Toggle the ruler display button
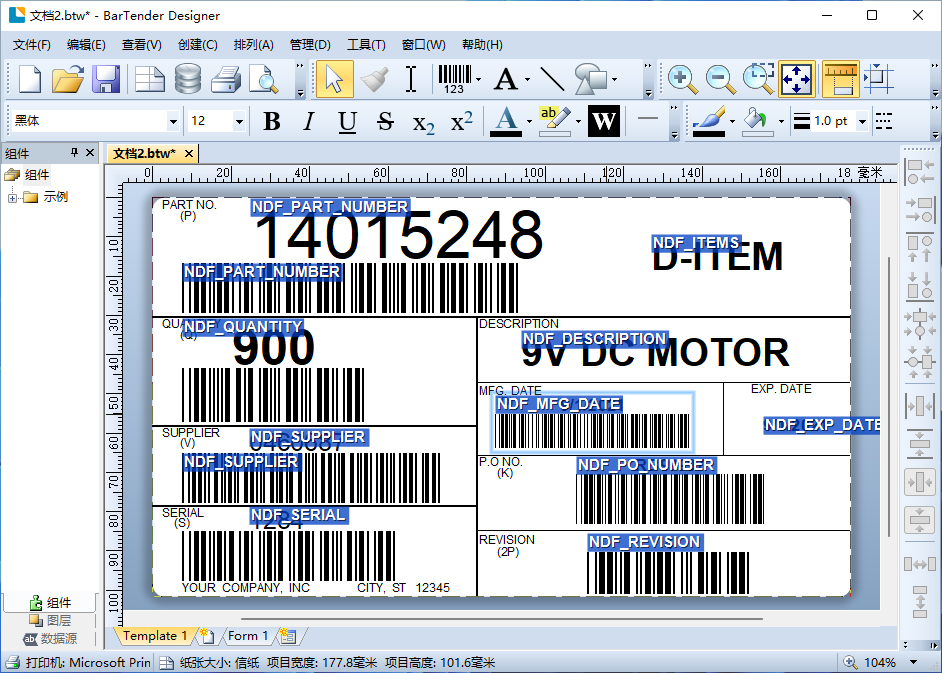The image size is (942, 673). [x=840, y=79]
